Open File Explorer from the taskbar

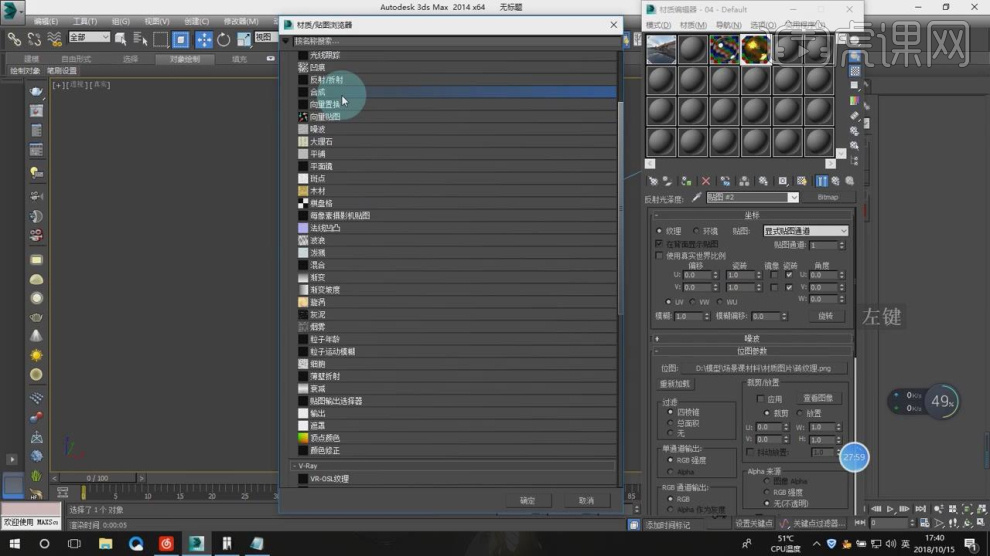coord(105,543)
